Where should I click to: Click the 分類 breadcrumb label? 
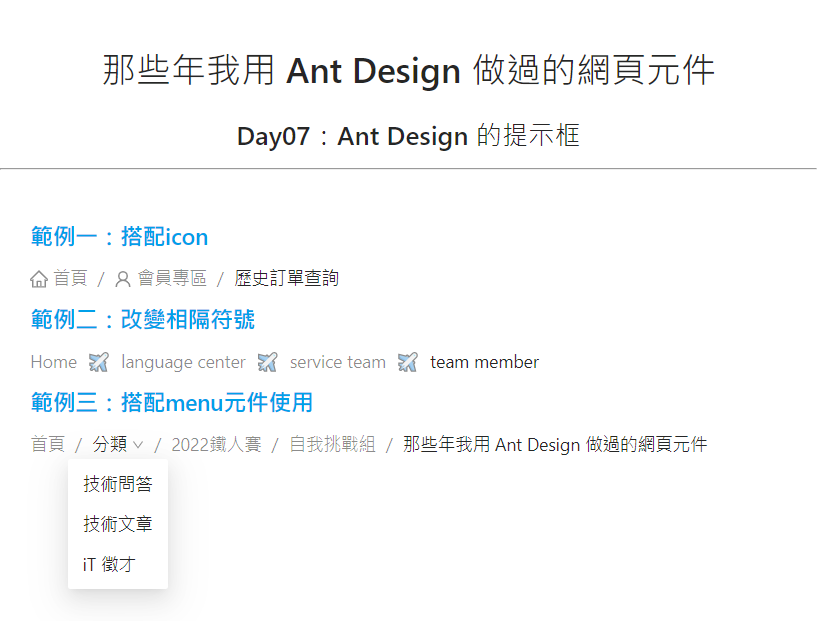click(x=110, y=444)
